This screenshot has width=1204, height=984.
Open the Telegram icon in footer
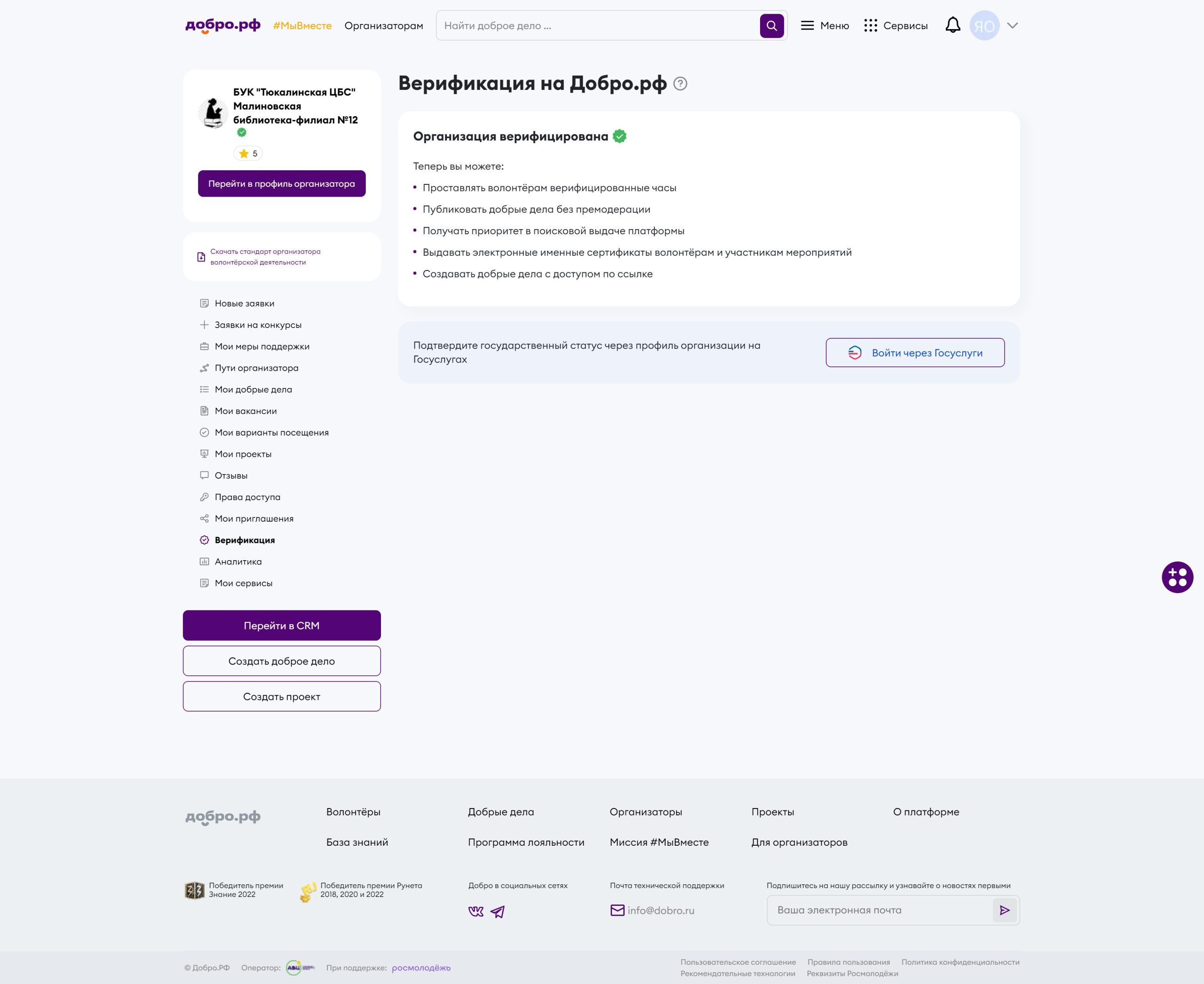click(x=498, y=912)
